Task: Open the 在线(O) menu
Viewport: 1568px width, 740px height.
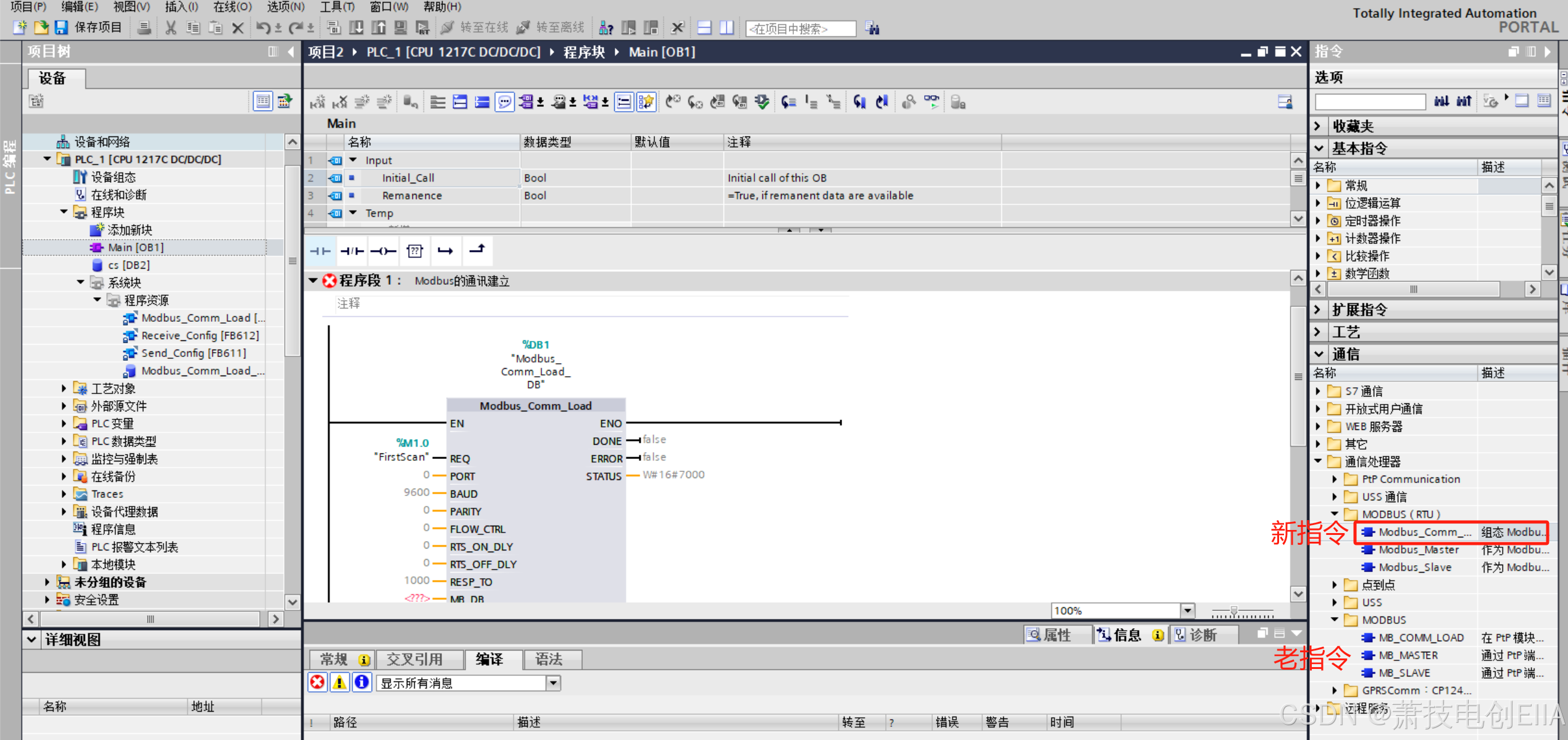Action: (232, 7)
